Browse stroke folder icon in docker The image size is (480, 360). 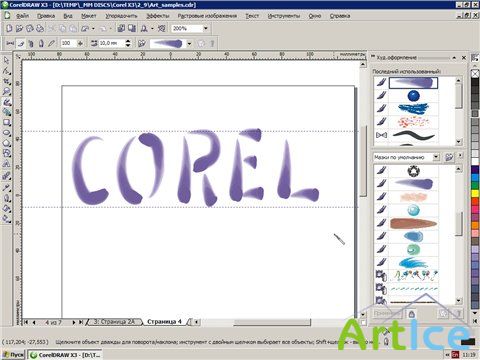449,157
